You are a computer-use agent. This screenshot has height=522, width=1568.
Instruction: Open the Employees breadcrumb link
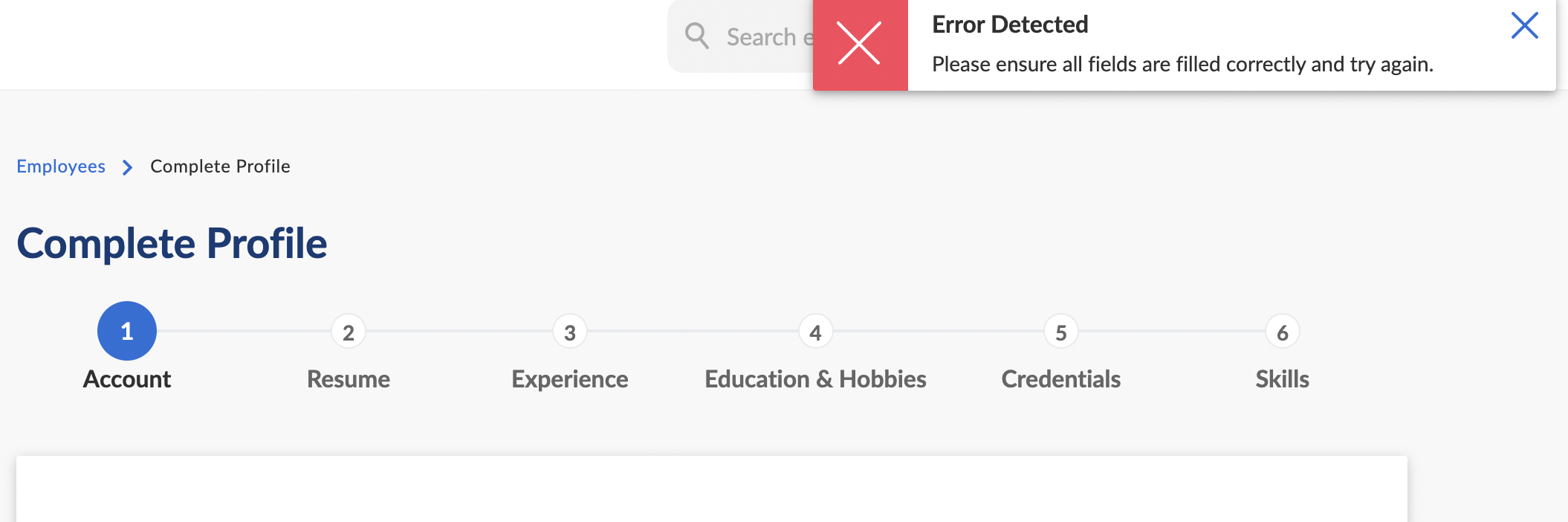pyautogui.click(x=61, y=167)
